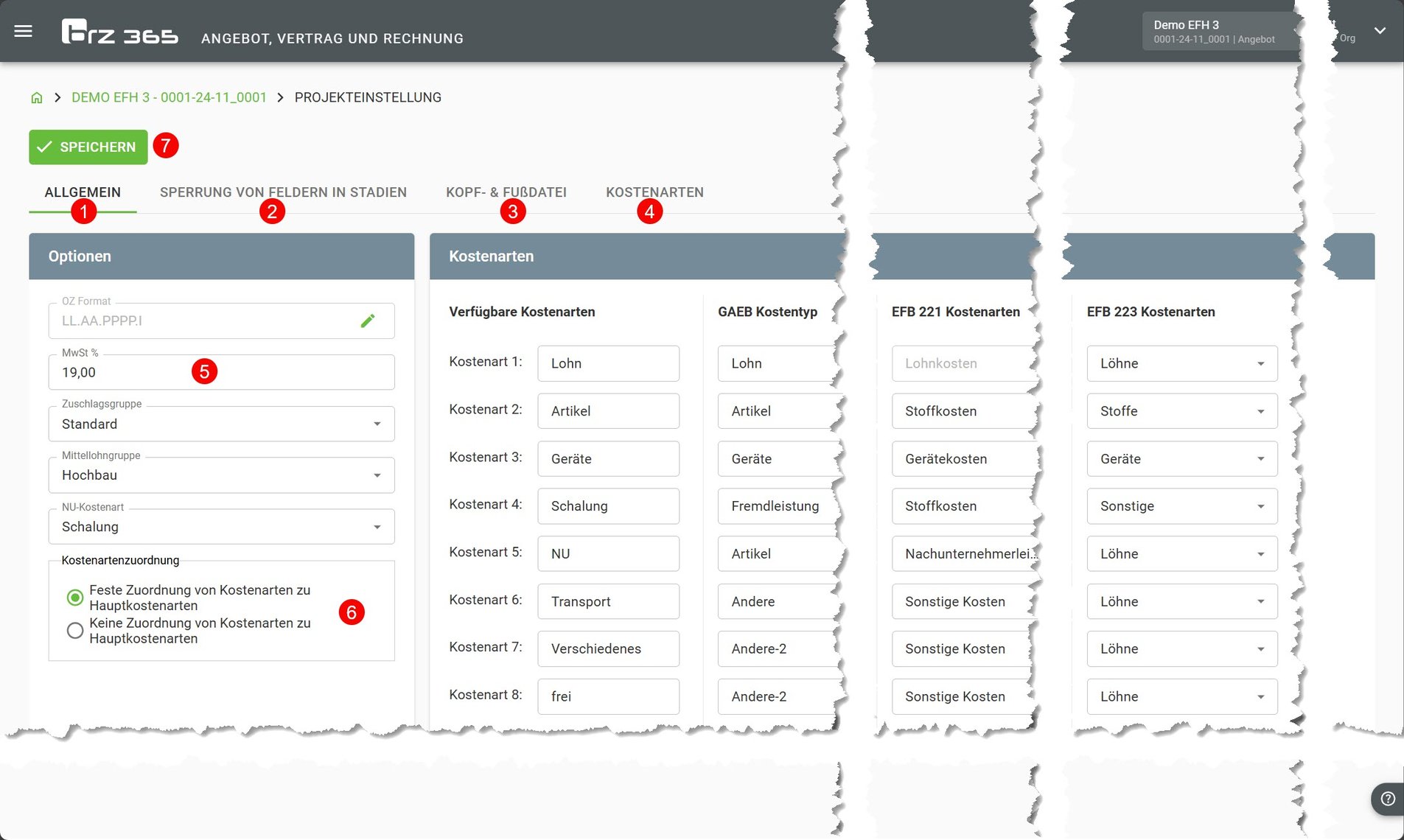The width and height of the screenshot is (1404, 840).
Task: Switch to Sperrung von Feldern in Stadien tab
Action: 283,192
